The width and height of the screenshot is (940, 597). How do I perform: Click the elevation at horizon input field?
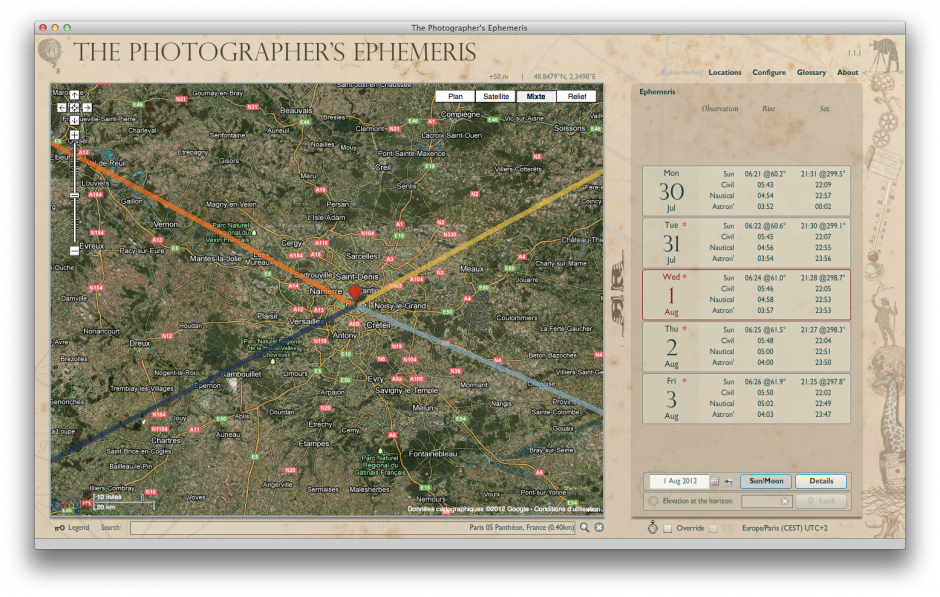tap(766, 501)
